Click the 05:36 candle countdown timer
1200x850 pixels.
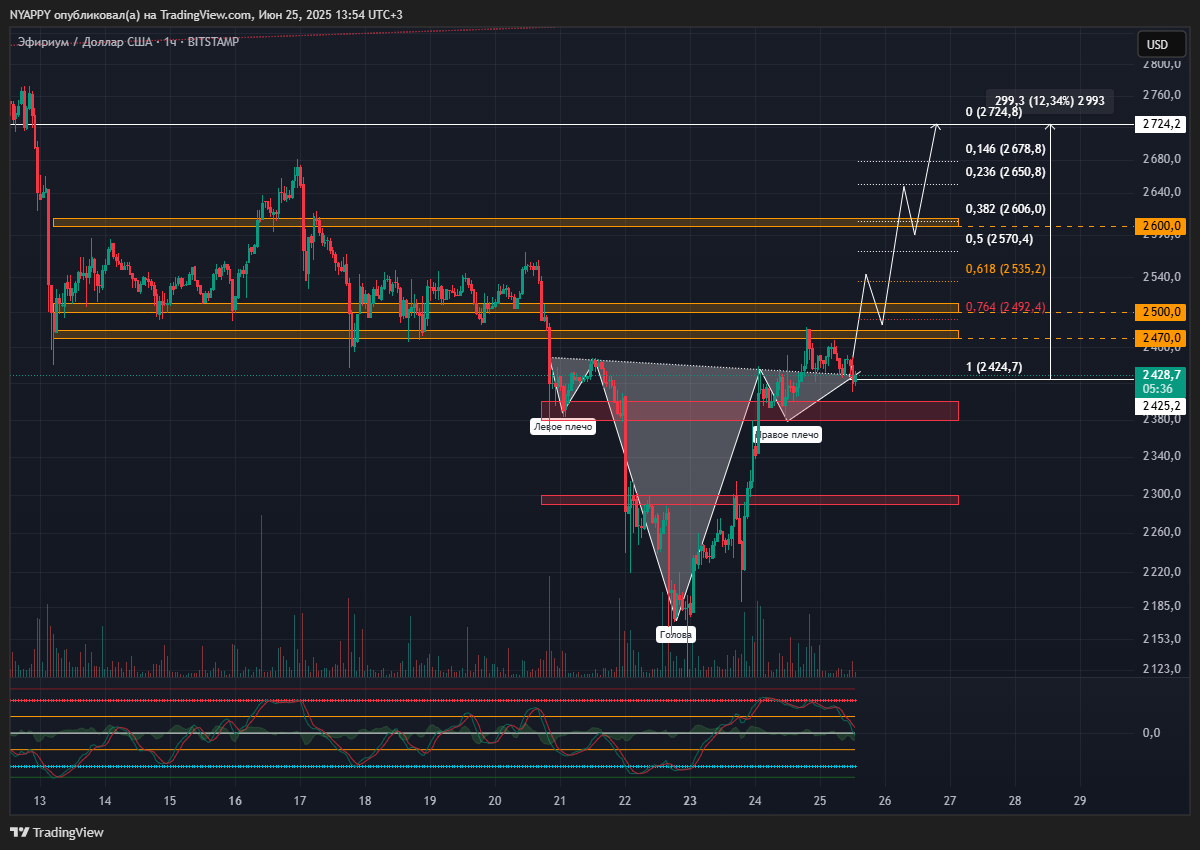pos(1160,388)
